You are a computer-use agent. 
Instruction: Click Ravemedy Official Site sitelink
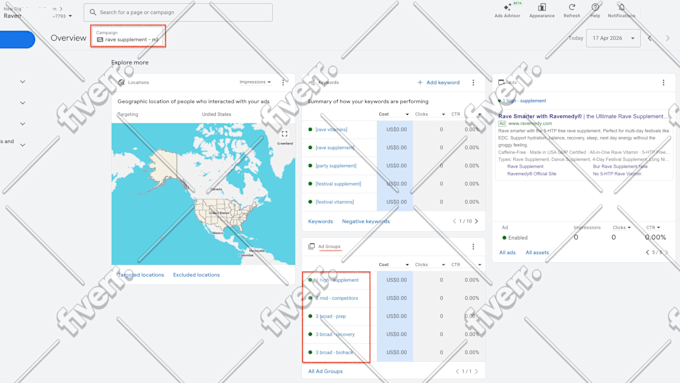[532, 174]
